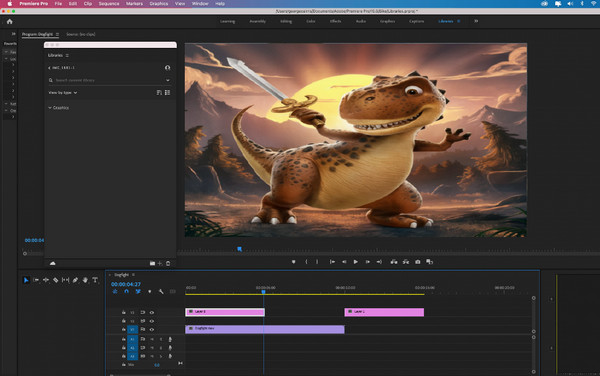The image size is (600, 376).
Task: Click timeline timecode 00:00:04:27
Action: 126,284
